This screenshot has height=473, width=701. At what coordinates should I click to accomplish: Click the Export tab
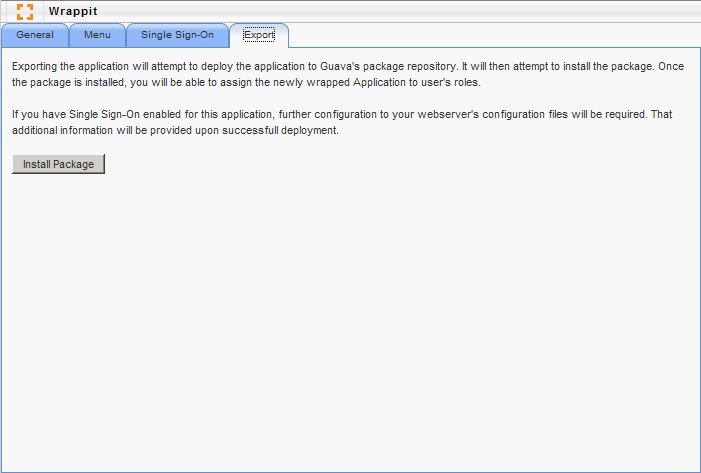tap(259, 36)
